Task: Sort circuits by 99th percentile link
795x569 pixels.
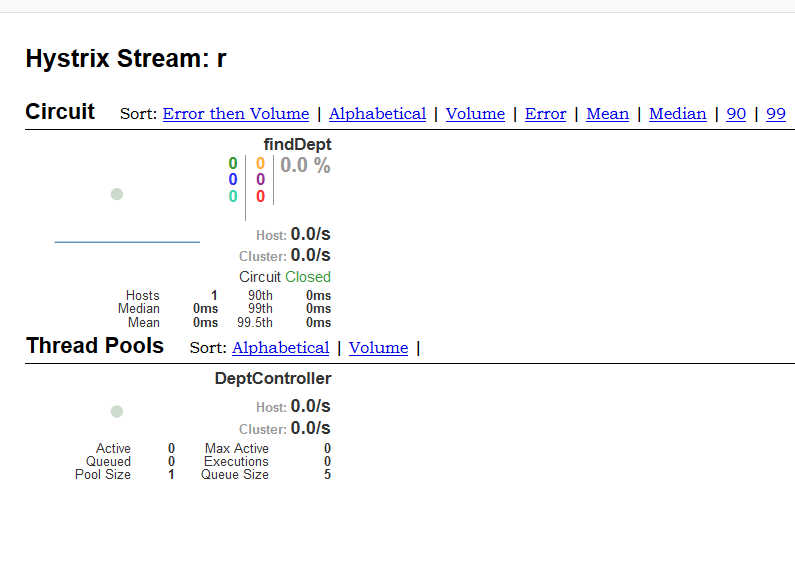Action: pyautogui.click(x=776, y=114)
